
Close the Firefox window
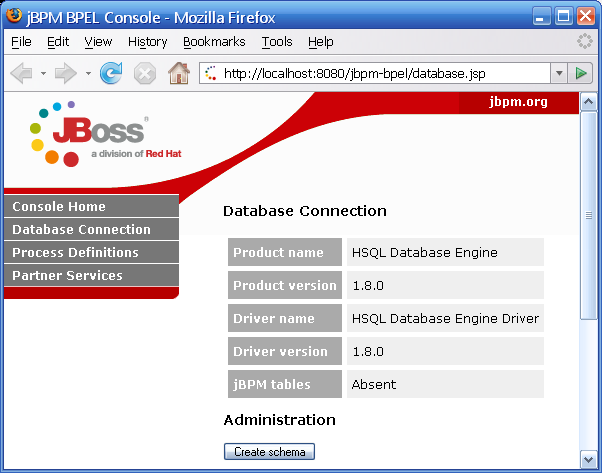(x=586, y=16)
